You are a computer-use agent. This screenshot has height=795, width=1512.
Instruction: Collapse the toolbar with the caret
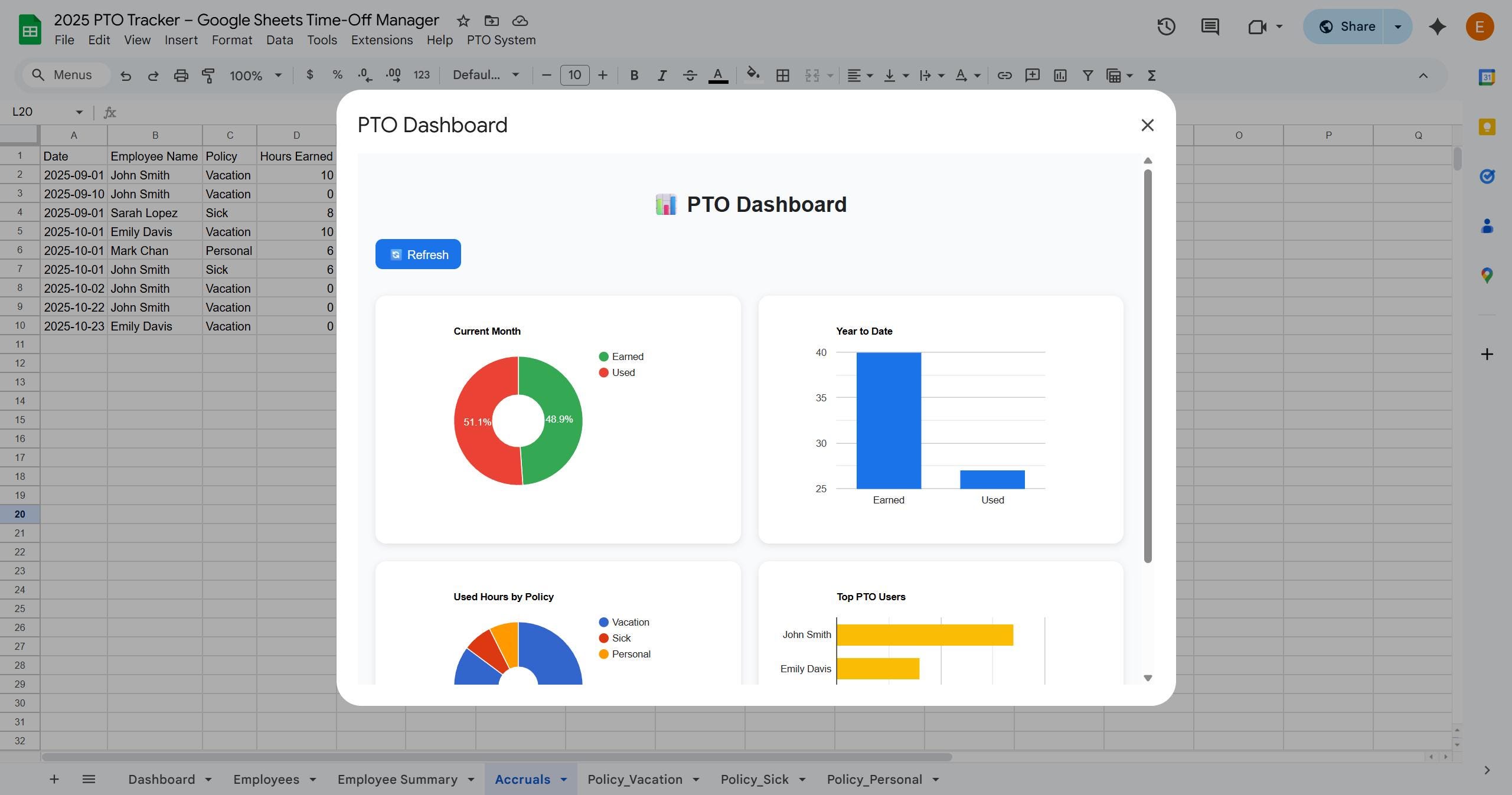(x=1423, y=76)
